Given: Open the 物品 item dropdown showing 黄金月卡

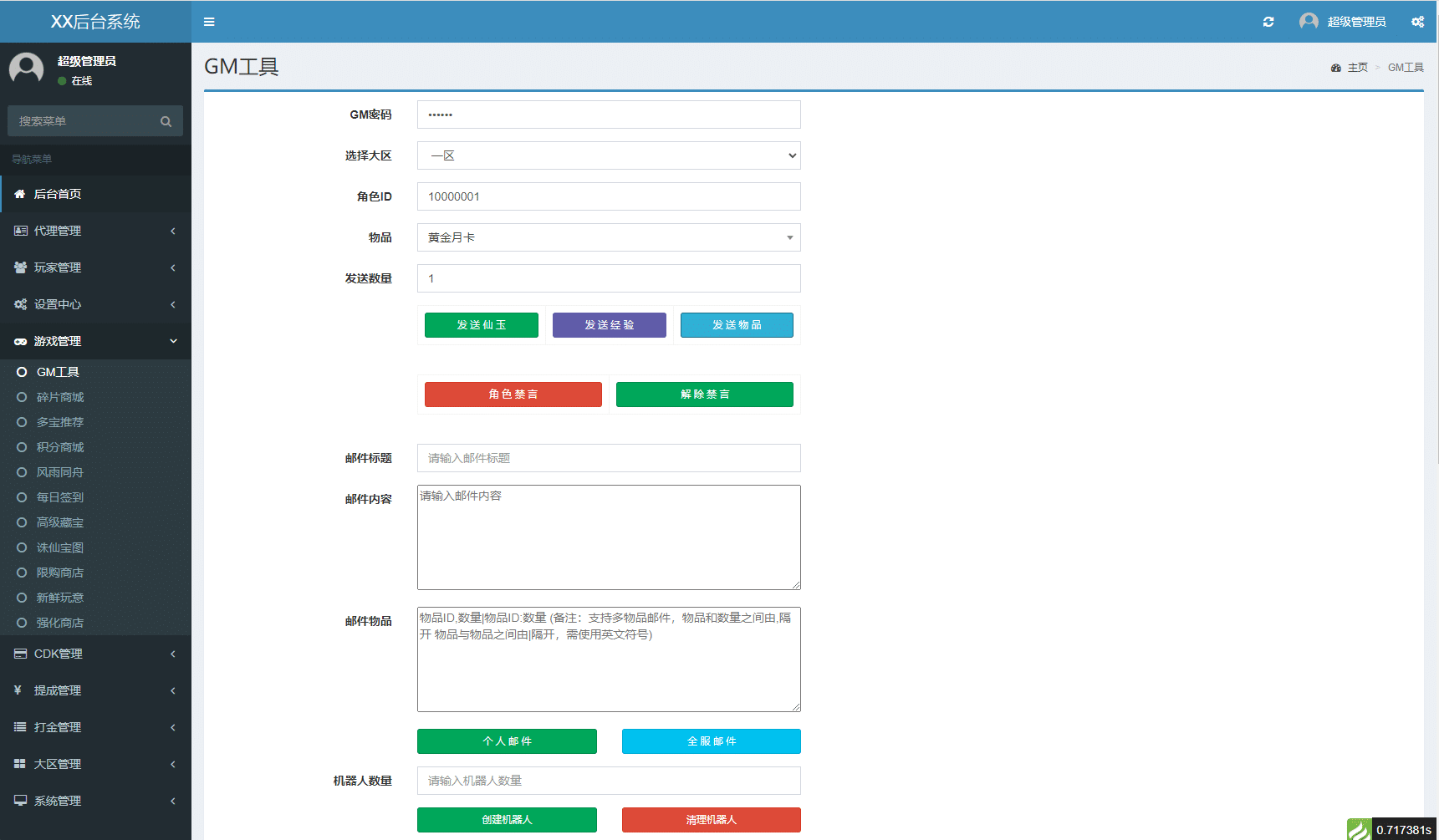Looking at the screenshot, I should 609,237.
